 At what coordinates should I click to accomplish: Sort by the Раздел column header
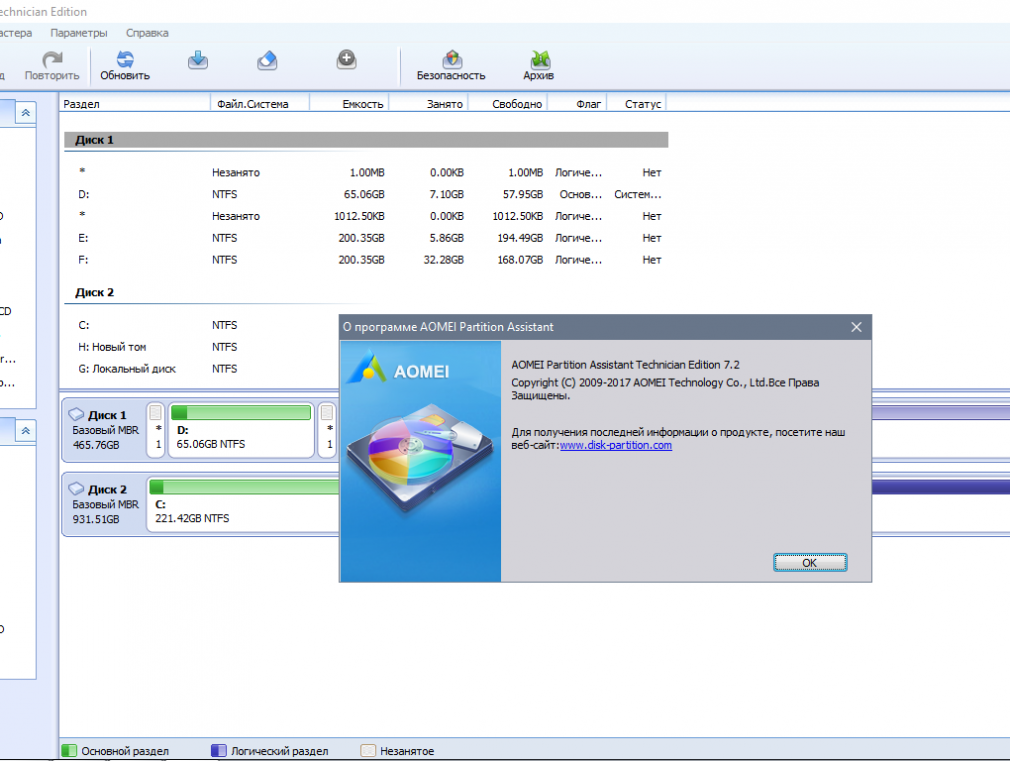point(135,104)
